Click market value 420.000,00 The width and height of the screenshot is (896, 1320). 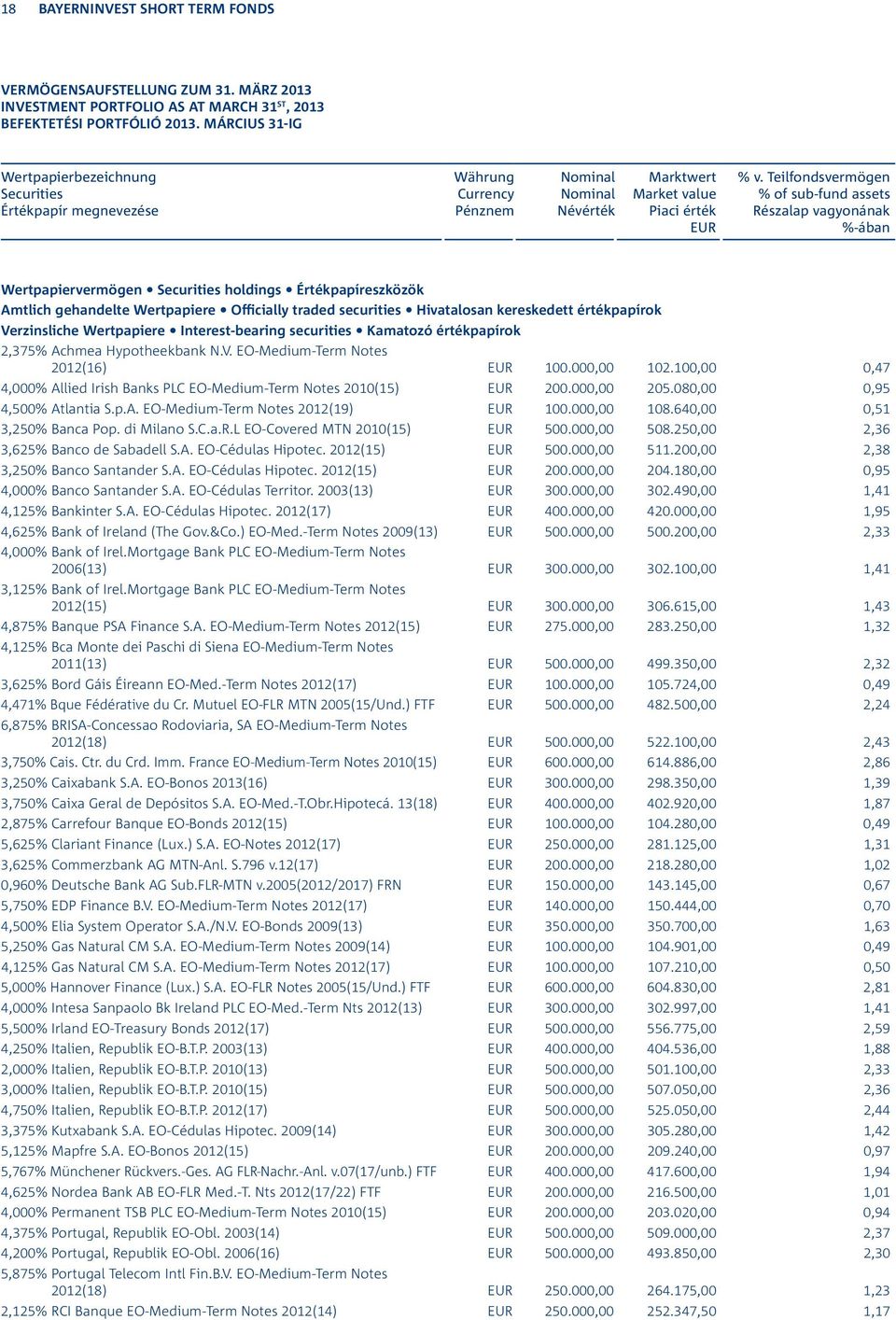pos(681,512)
